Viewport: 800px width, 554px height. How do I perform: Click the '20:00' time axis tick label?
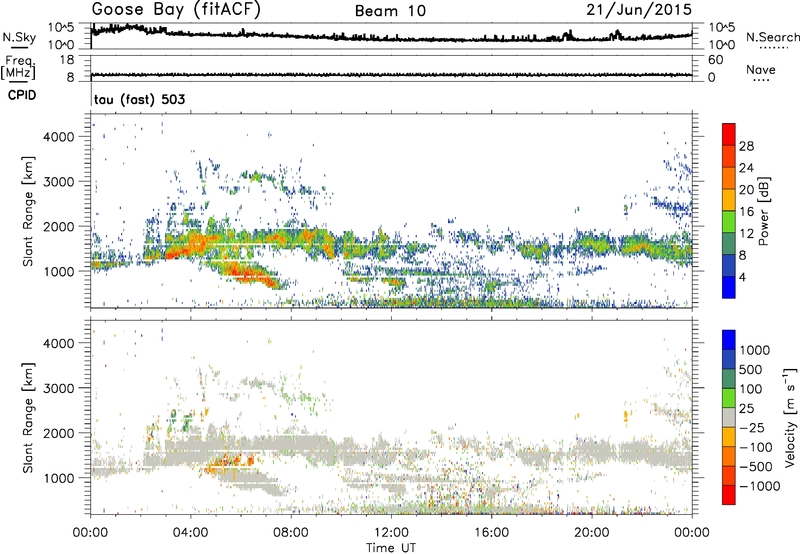591,533
